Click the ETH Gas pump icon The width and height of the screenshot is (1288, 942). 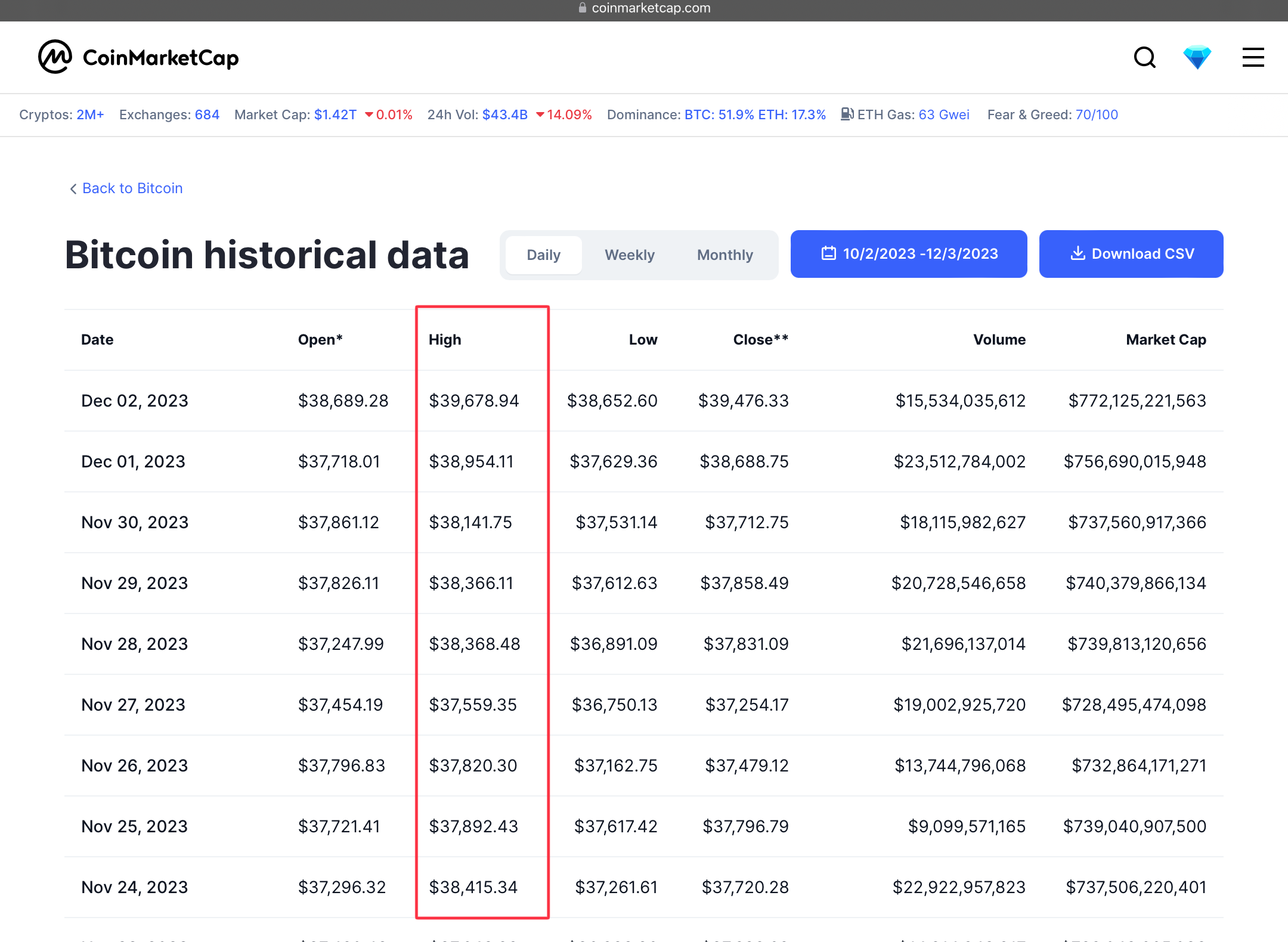[x=847, y=114]
